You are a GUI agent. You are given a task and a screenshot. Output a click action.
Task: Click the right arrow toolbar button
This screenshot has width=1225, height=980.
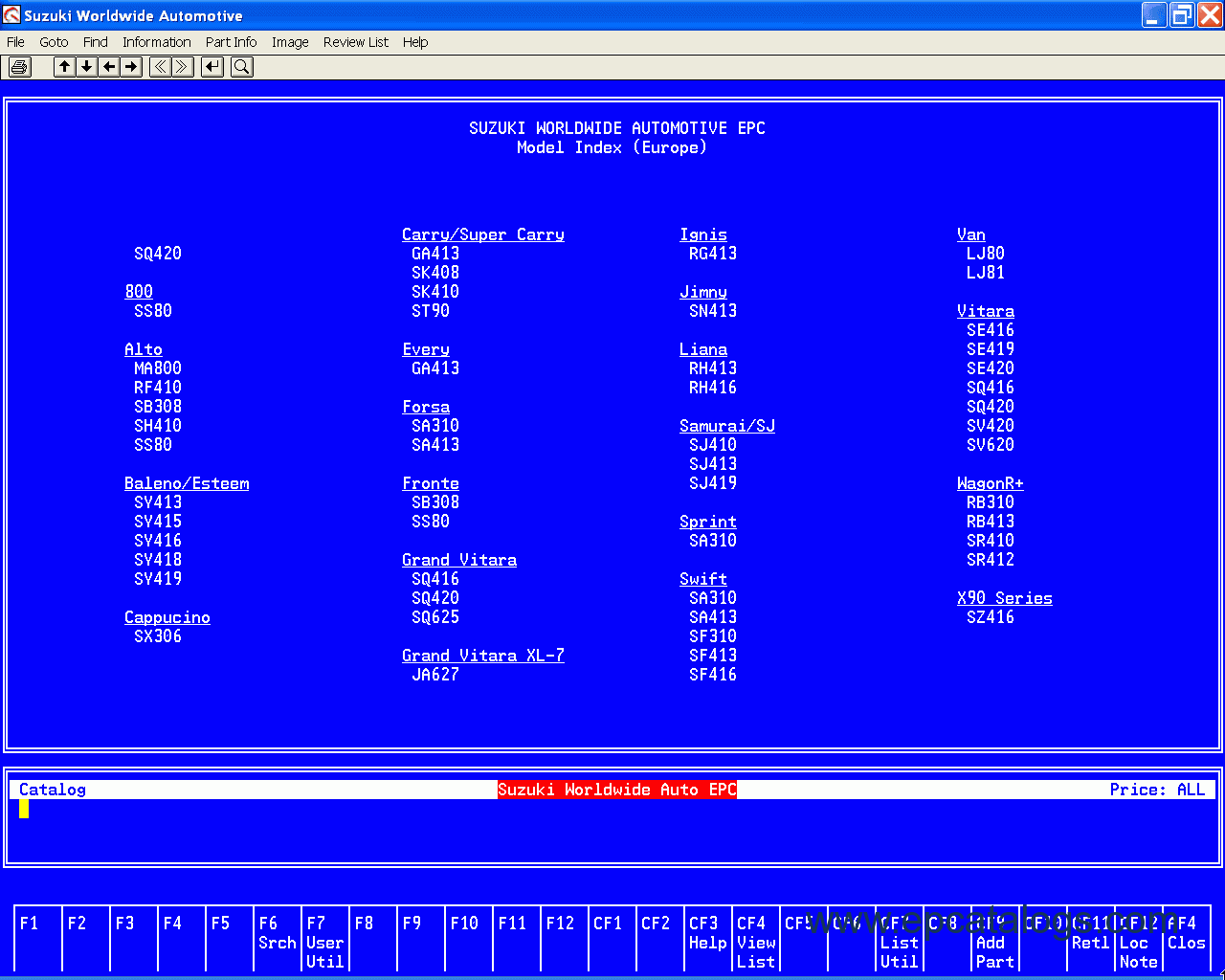(x=131, y=66)
